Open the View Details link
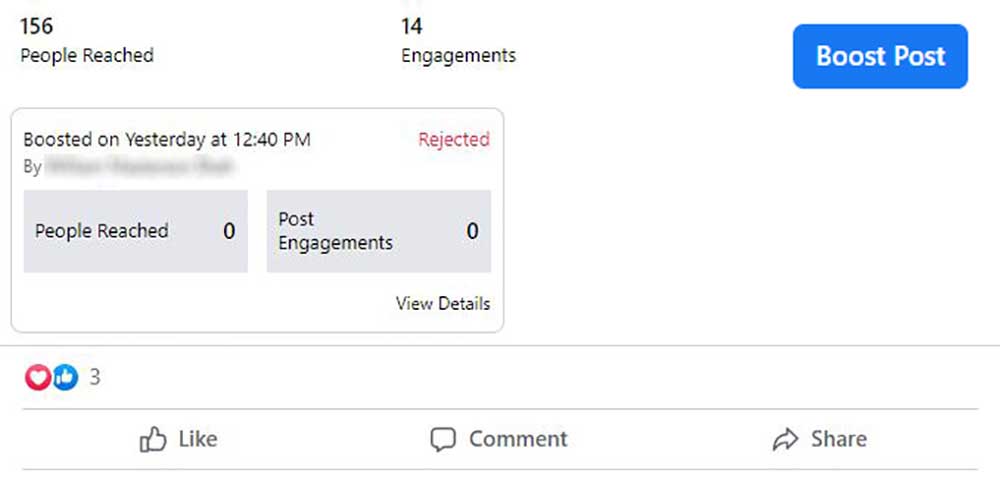The height and width of the screenshot is (479, 1000). pos(443,303)
